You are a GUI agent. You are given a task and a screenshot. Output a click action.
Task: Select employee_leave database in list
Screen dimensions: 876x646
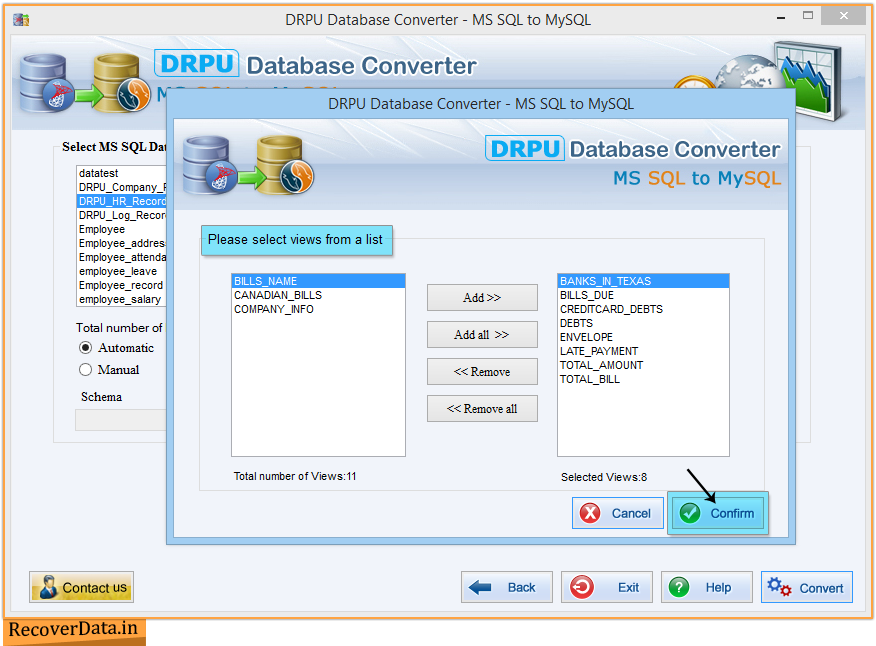point(121,271)
